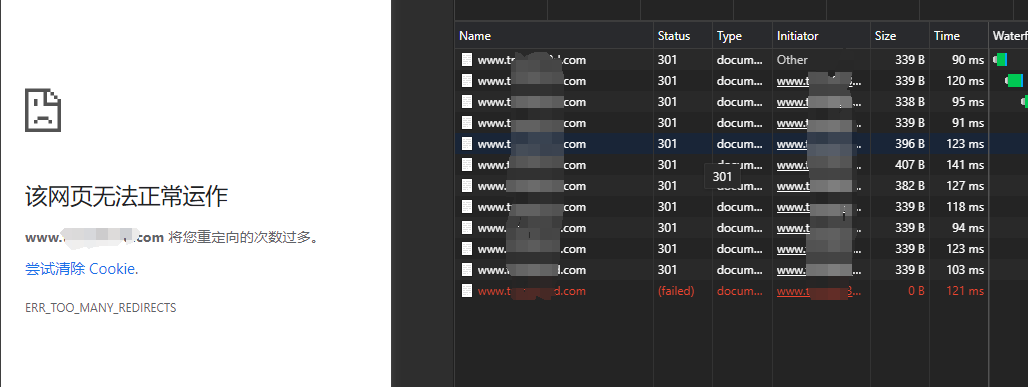The image size is (1028, 387).
Task: Open the initiator link in the 103 ms row
Action: 819,270
